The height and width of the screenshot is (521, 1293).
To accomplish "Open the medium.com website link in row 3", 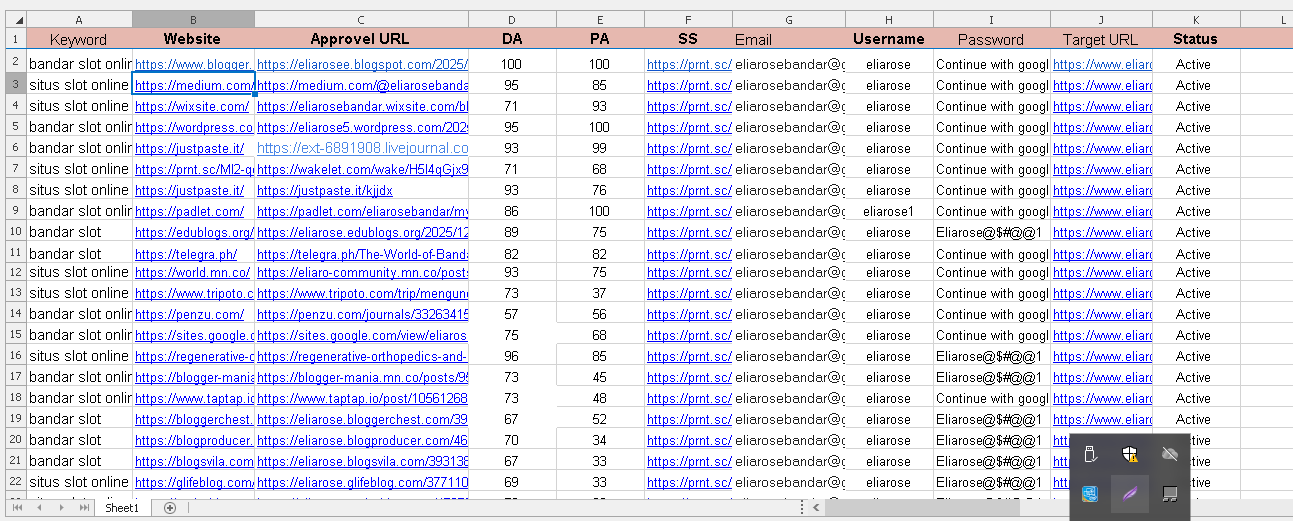I will (193, 85).
